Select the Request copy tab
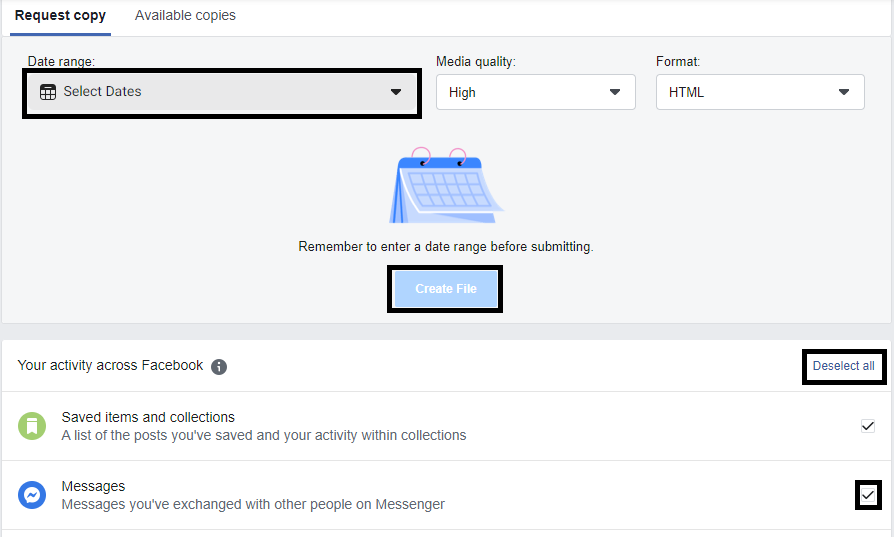 tap(60, 16)
